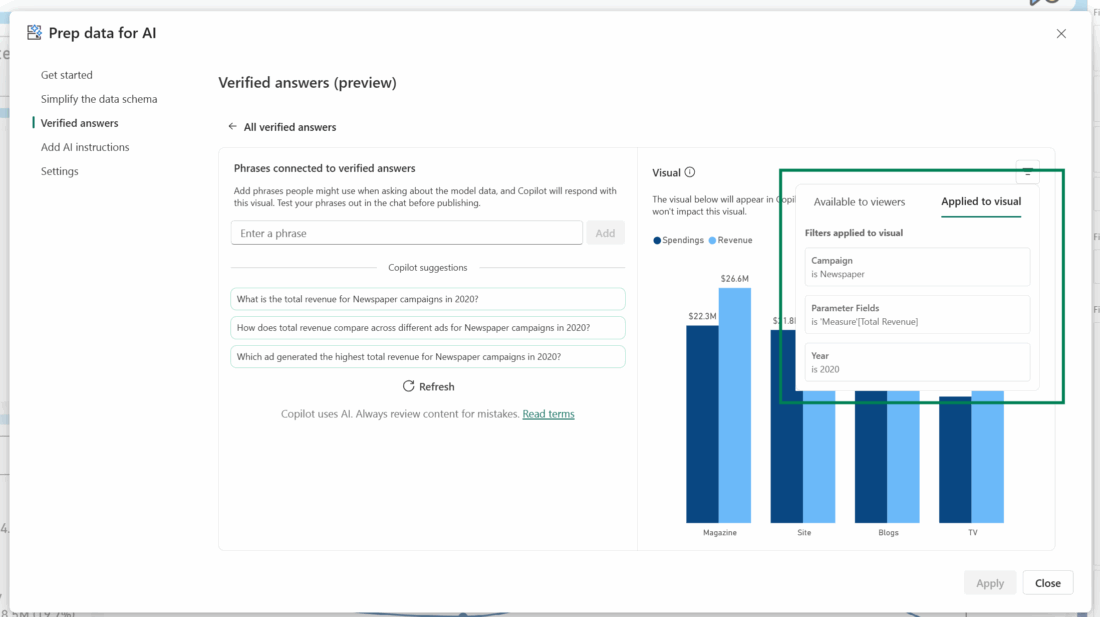Image resolution: width=1100 pixels, height=617 pixels.
Task: Open Settings in the left navigation
Action: 60,171
